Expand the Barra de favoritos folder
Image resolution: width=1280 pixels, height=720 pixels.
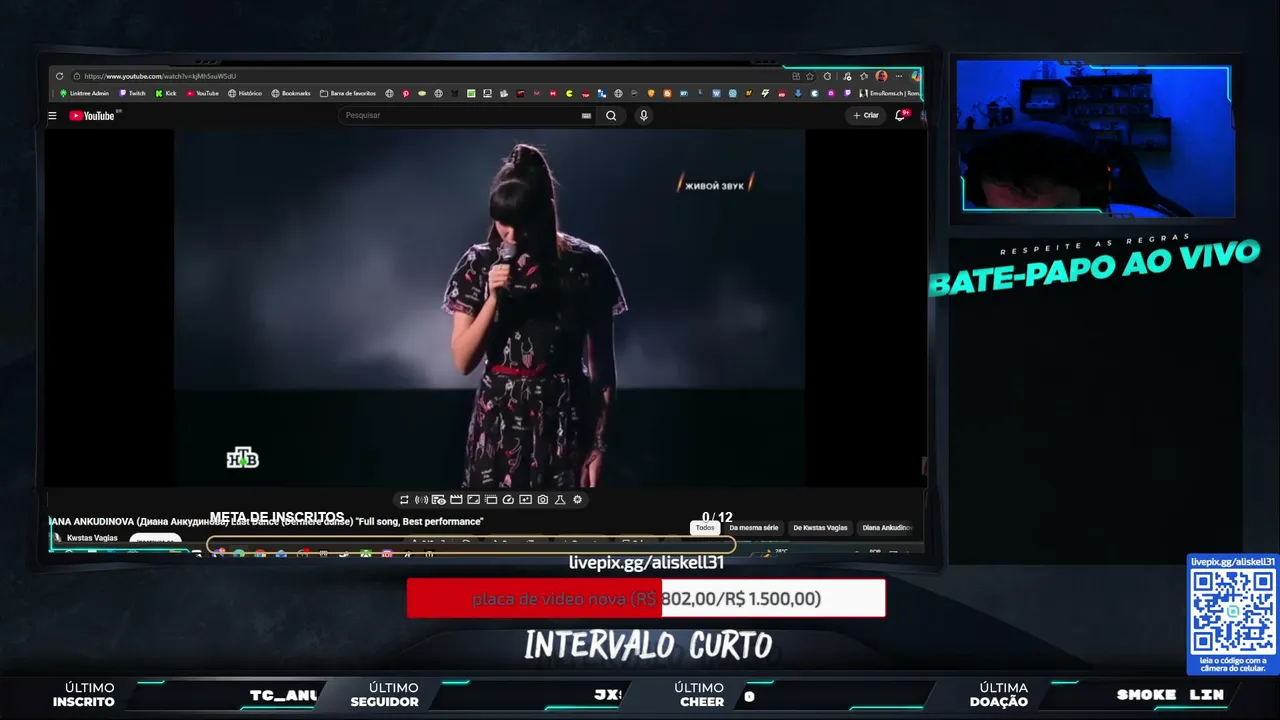click(348, 93)
